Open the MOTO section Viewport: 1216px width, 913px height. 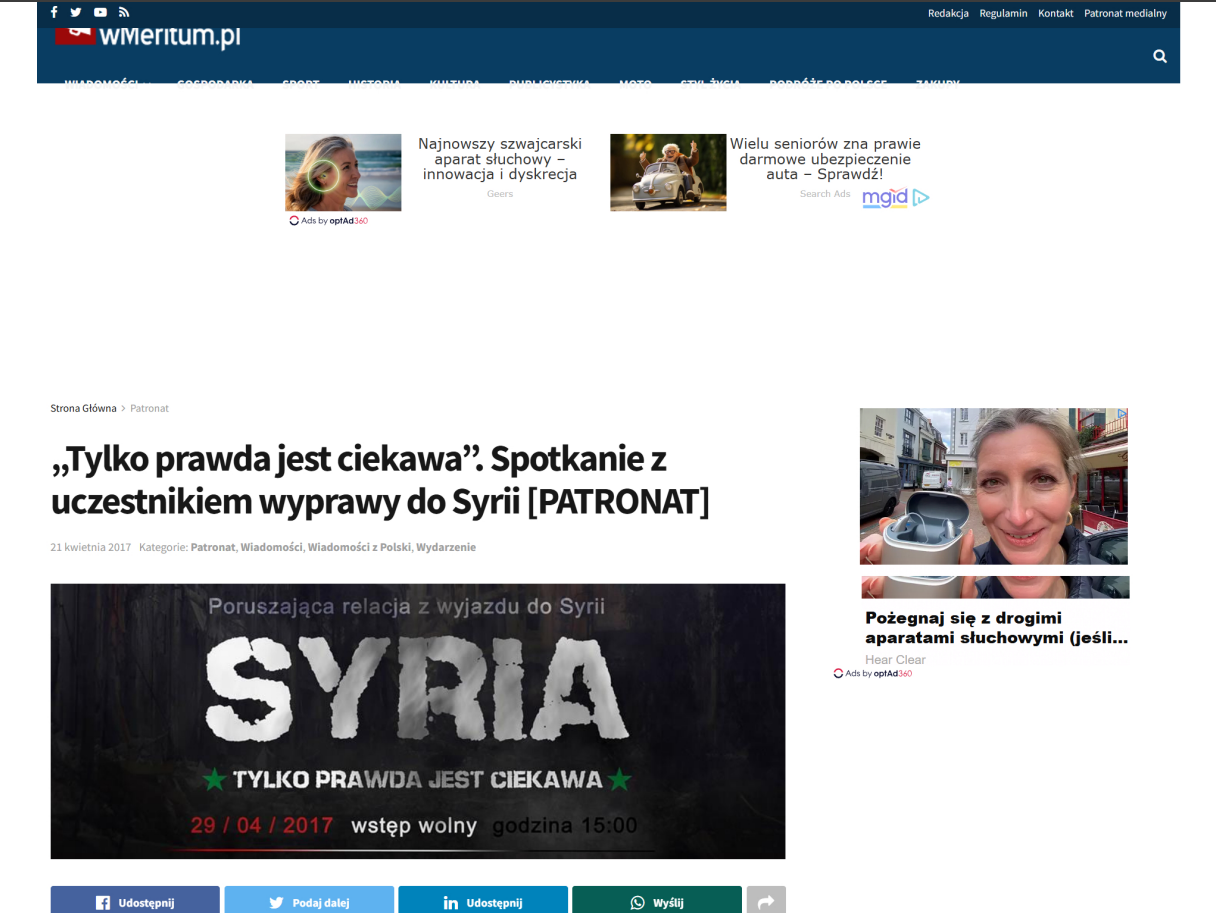(x=635, y=84)
